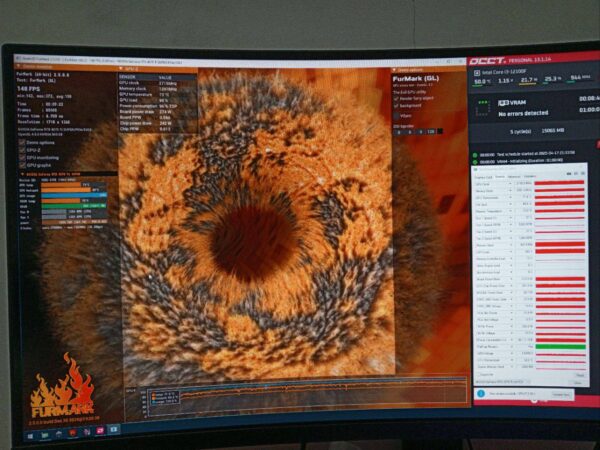Open the GPU Clock sensor dropdown arrow
This screenshot has width=600, height=450.
[511, 185]
